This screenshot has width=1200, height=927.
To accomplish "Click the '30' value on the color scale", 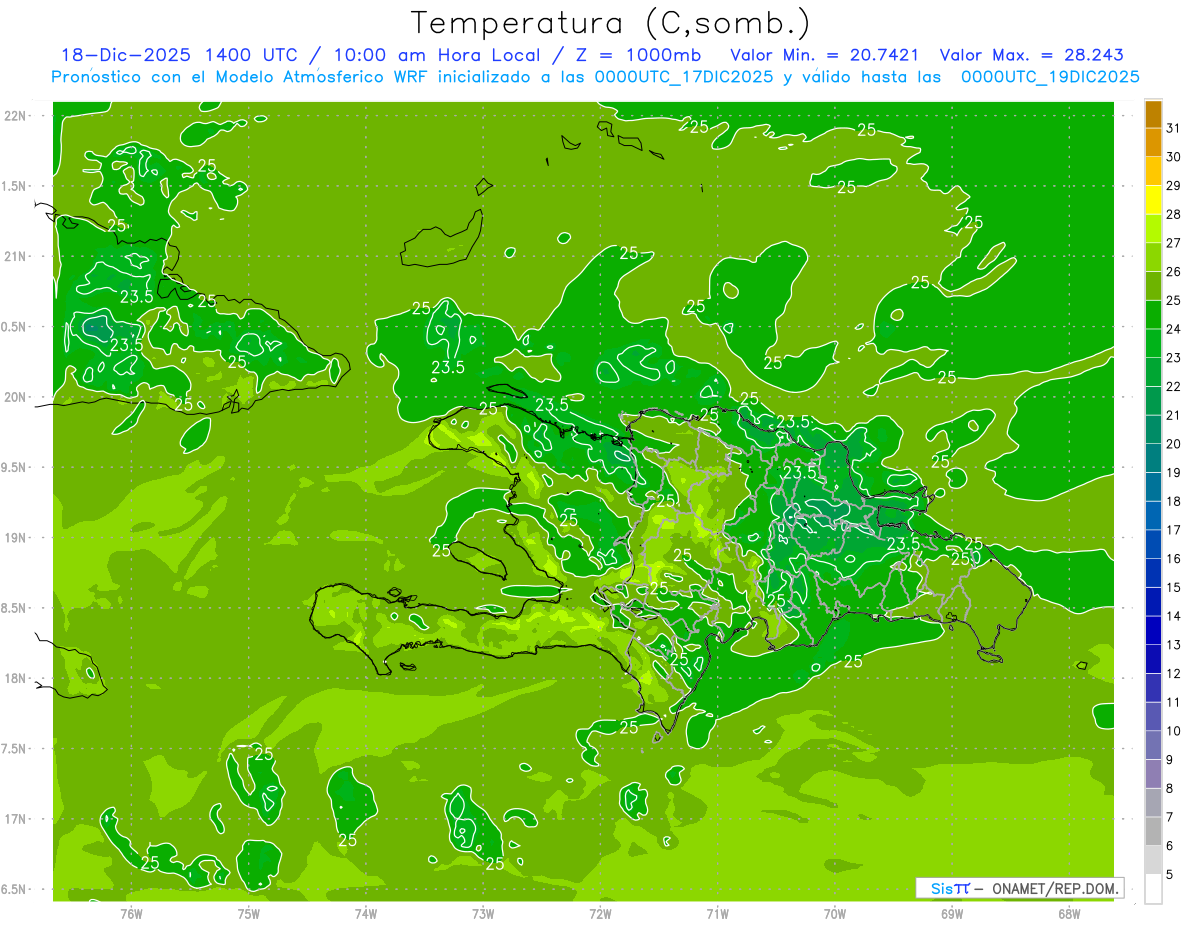I will pyautogui.click(x=1174, y=157).
